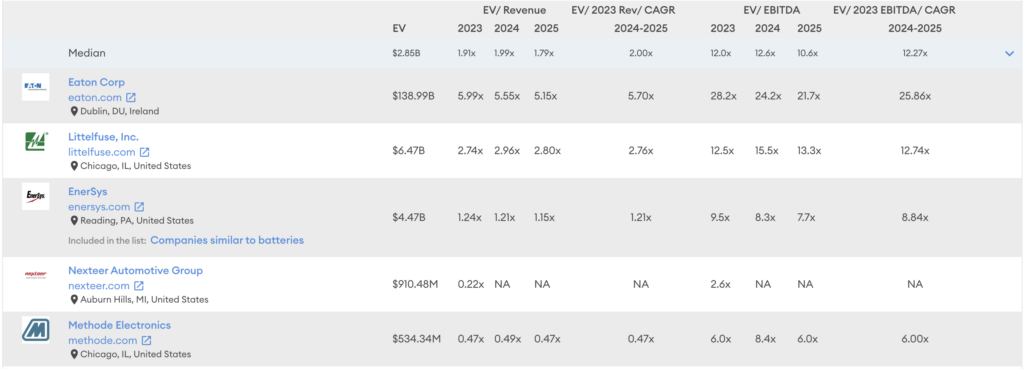Open Companies similar to batteries list
Image resolution: width=1024 pixels, height=369 pixels.
tap(227, 240)
